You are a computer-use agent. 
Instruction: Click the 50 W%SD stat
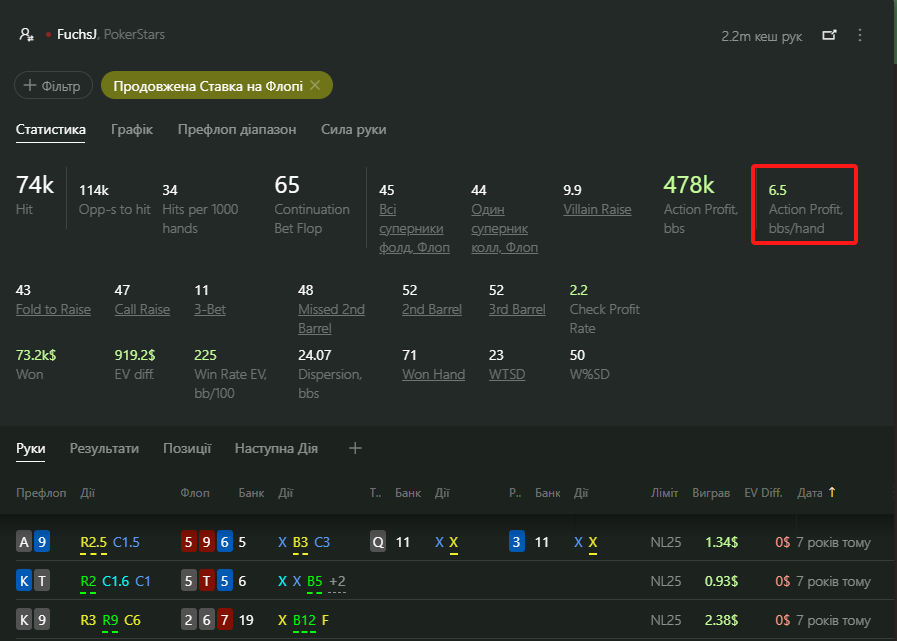[x=589, y=365]
